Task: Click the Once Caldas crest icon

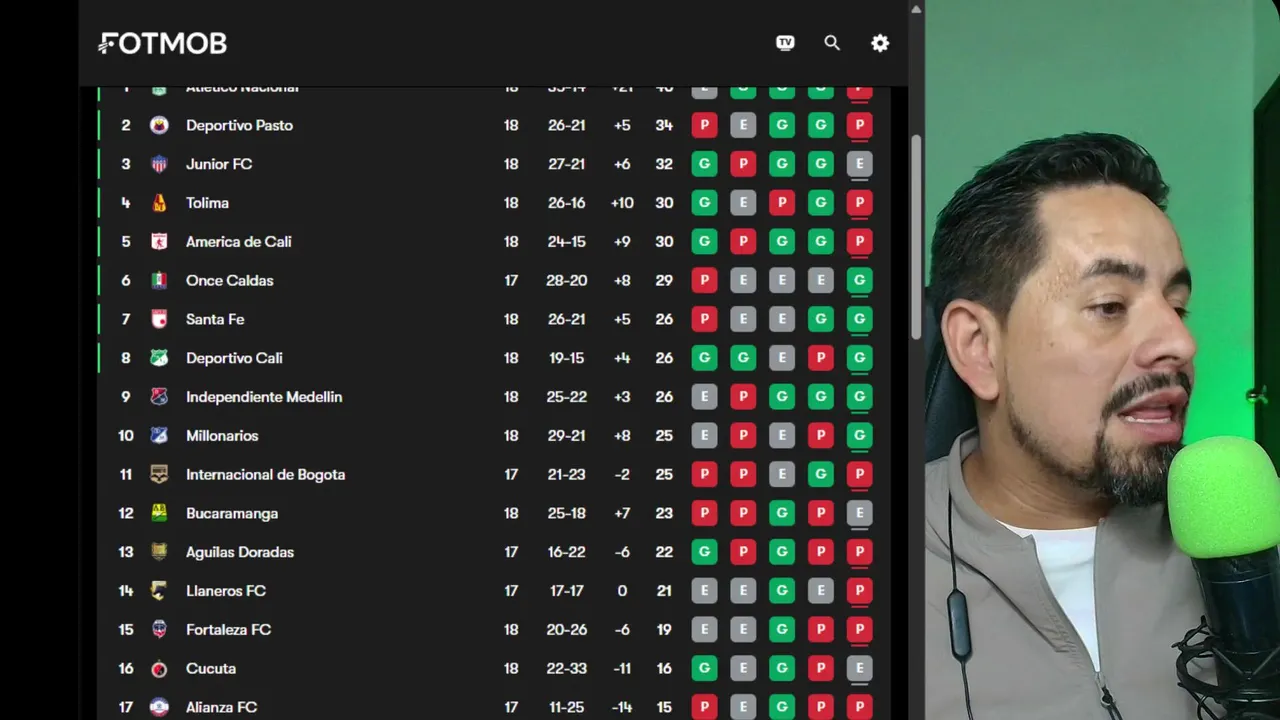Action: pos(159,280)
